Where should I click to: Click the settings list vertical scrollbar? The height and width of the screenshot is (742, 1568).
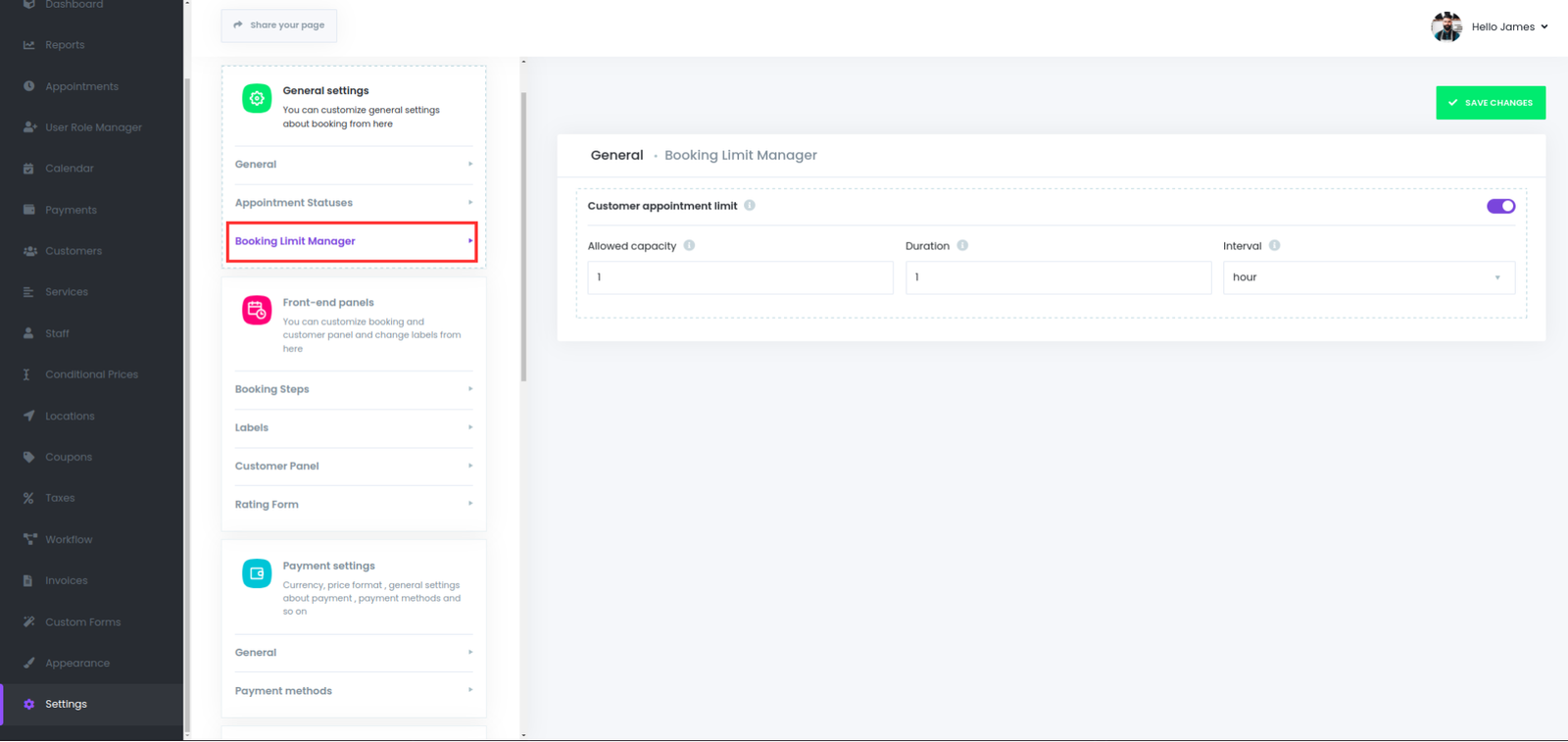coord(523,235)
